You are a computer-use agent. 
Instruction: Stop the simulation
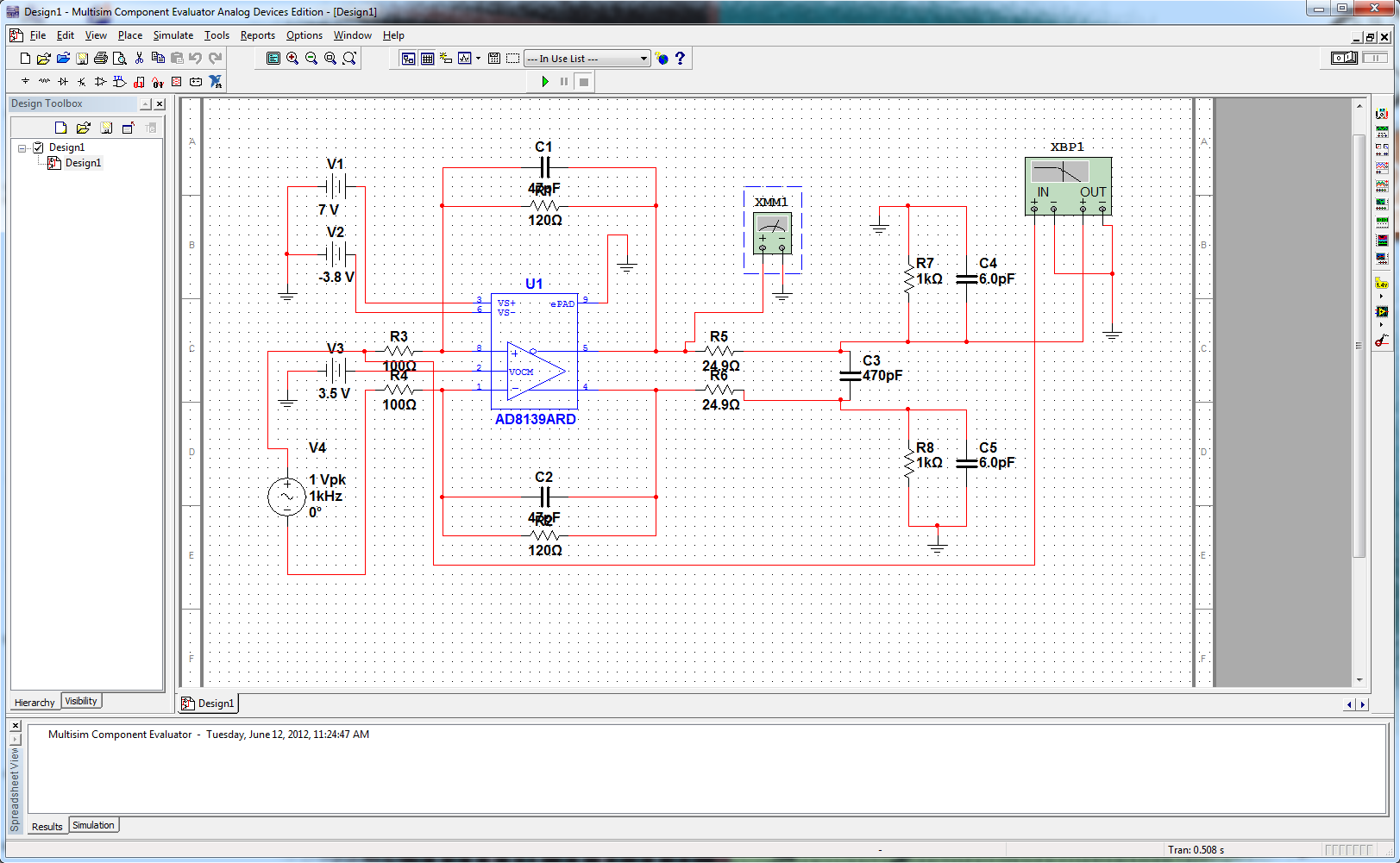[x=584, y=82]
